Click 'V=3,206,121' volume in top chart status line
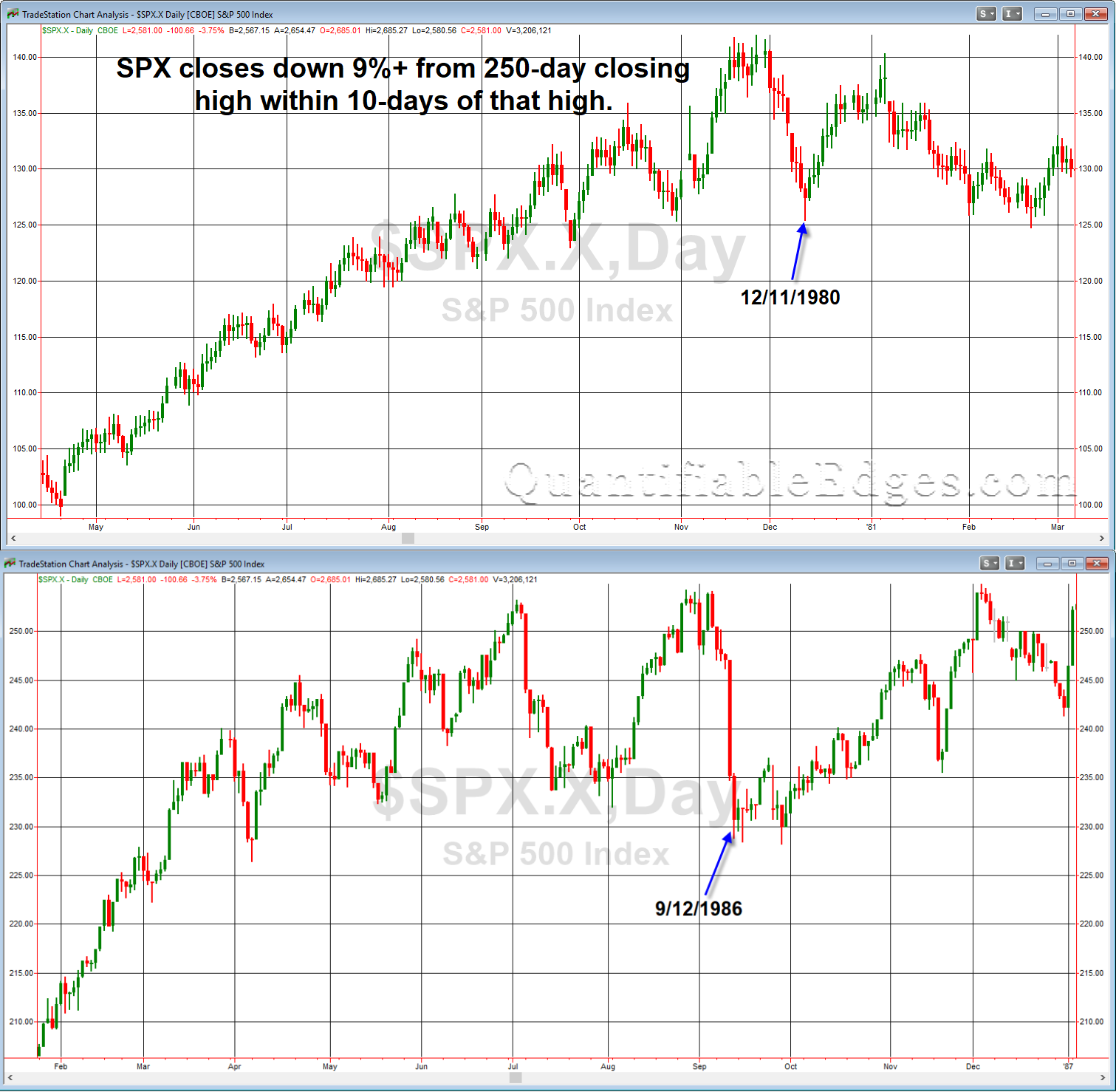The width and height of the screenshot is (1116, 1092). pyautogui.click(x=528, y=31)
